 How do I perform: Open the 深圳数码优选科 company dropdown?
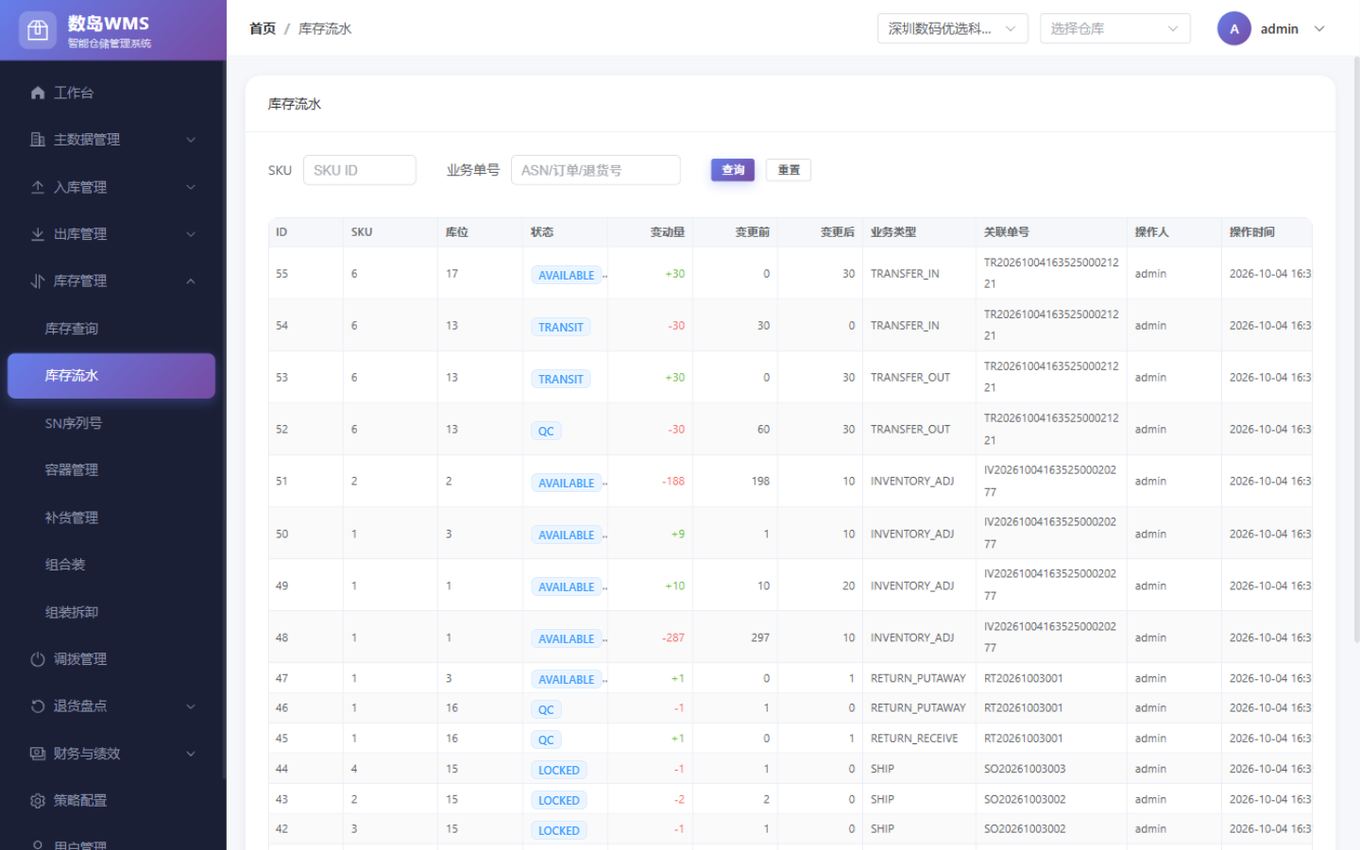click(953, 29)
